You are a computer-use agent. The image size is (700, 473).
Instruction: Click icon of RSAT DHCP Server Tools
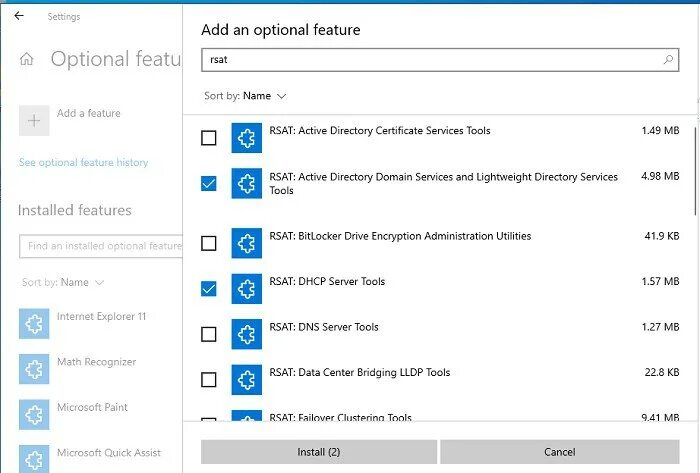246,289
